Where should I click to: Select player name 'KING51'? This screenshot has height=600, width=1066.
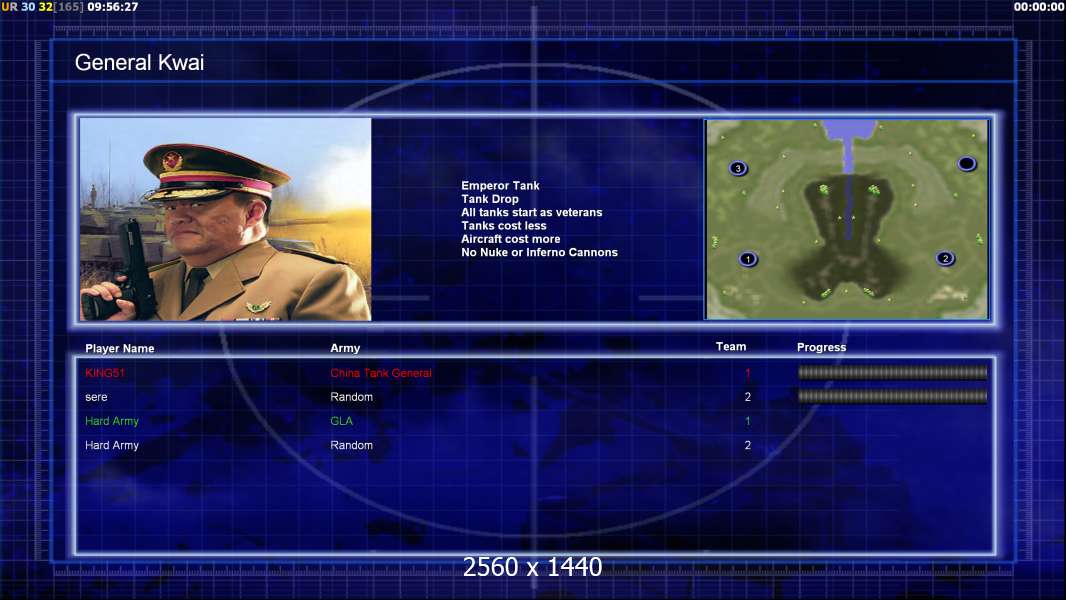(105, 373)
